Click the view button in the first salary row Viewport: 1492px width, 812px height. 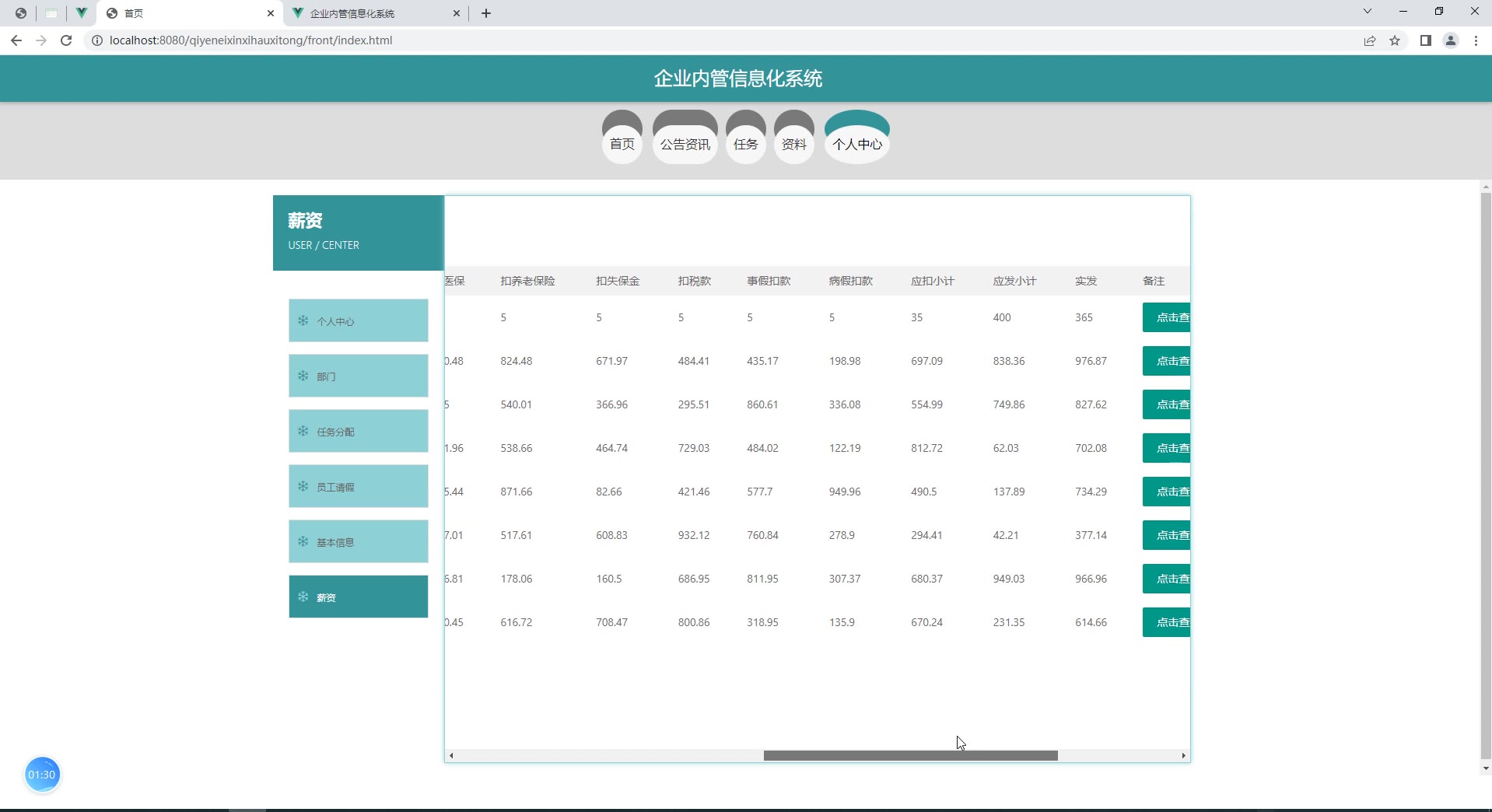click(x=1167, y=317)
